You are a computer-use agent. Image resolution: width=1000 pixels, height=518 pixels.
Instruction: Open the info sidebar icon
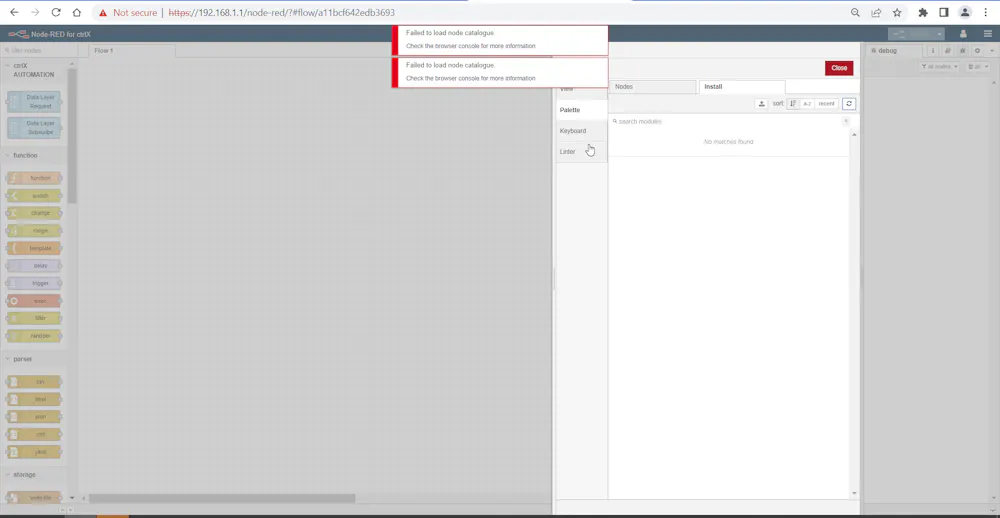coord(933,50)
